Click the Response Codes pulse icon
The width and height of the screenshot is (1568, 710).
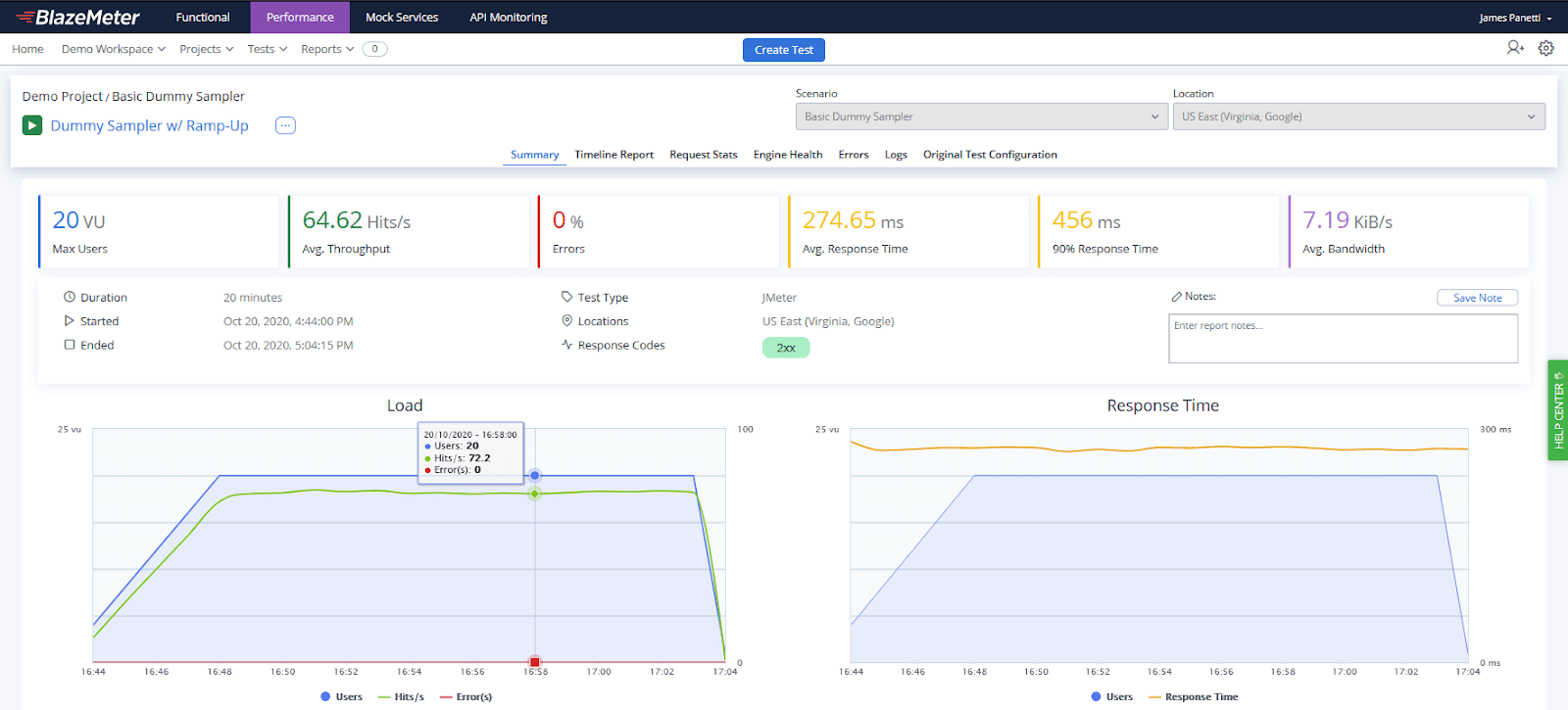(x=566, y=345)
